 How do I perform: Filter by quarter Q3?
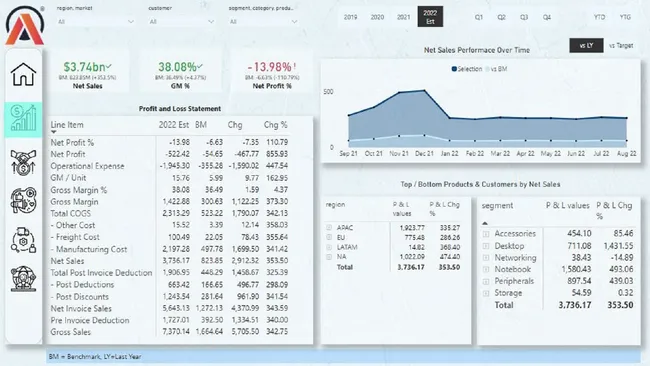pos(524,17)
